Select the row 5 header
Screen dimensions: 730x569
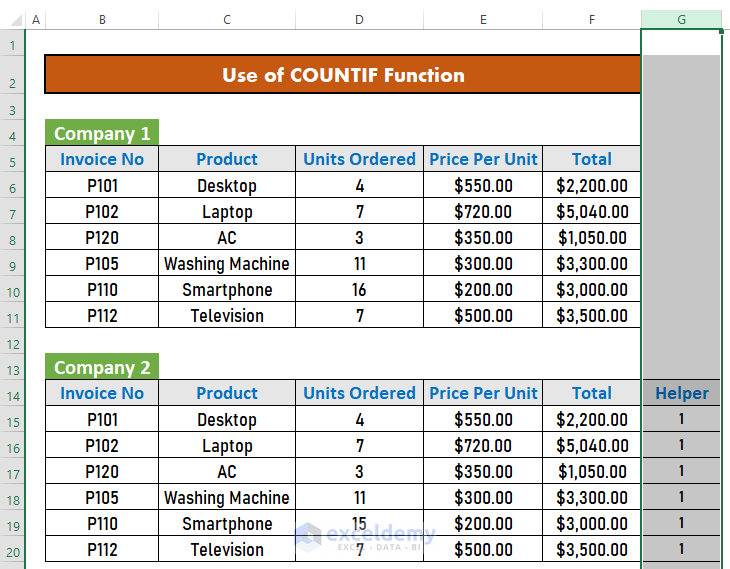pyautogui.click(x=12, y=160)
